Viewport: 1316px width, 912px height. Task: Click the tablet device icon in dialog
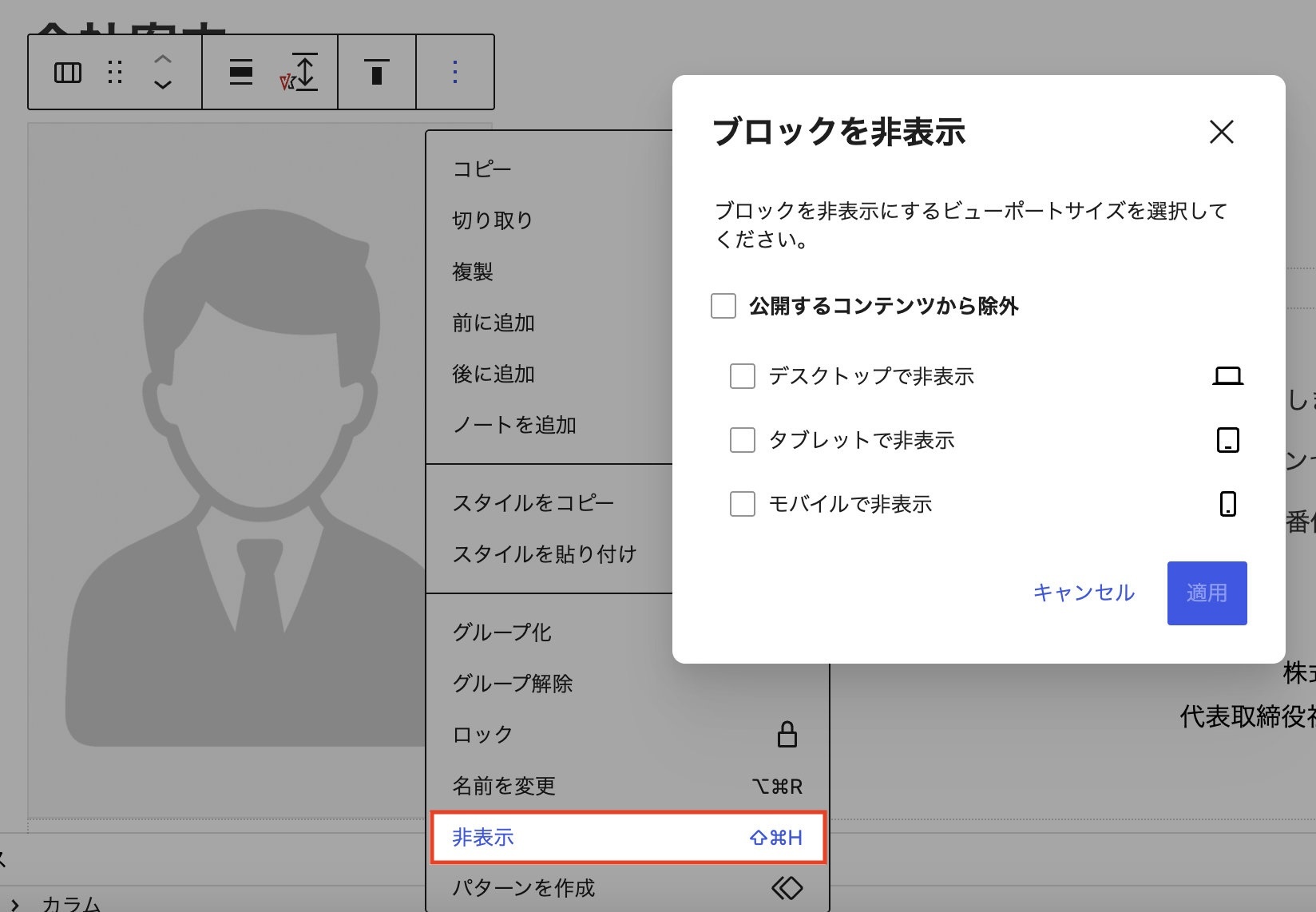pos(1227,440)
